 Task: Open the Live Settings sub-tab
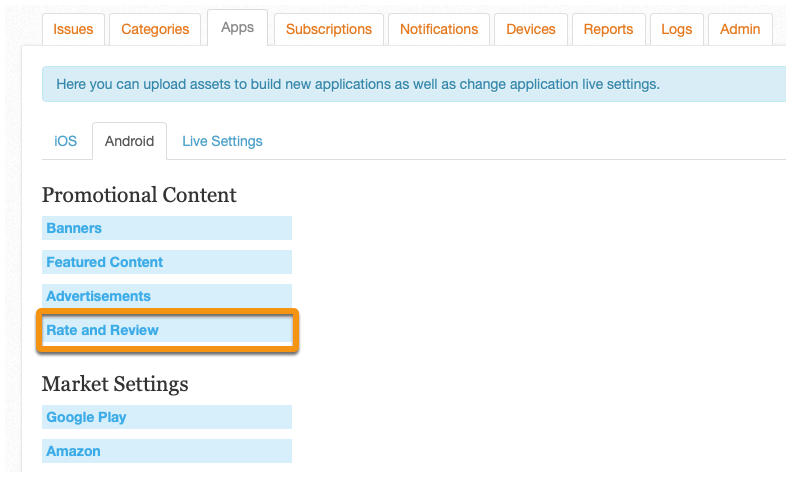[222, 141]
